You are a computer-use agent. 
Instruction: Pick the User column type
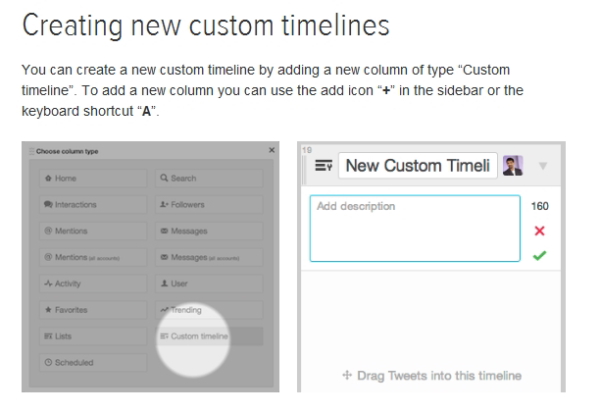pos(209,284)
